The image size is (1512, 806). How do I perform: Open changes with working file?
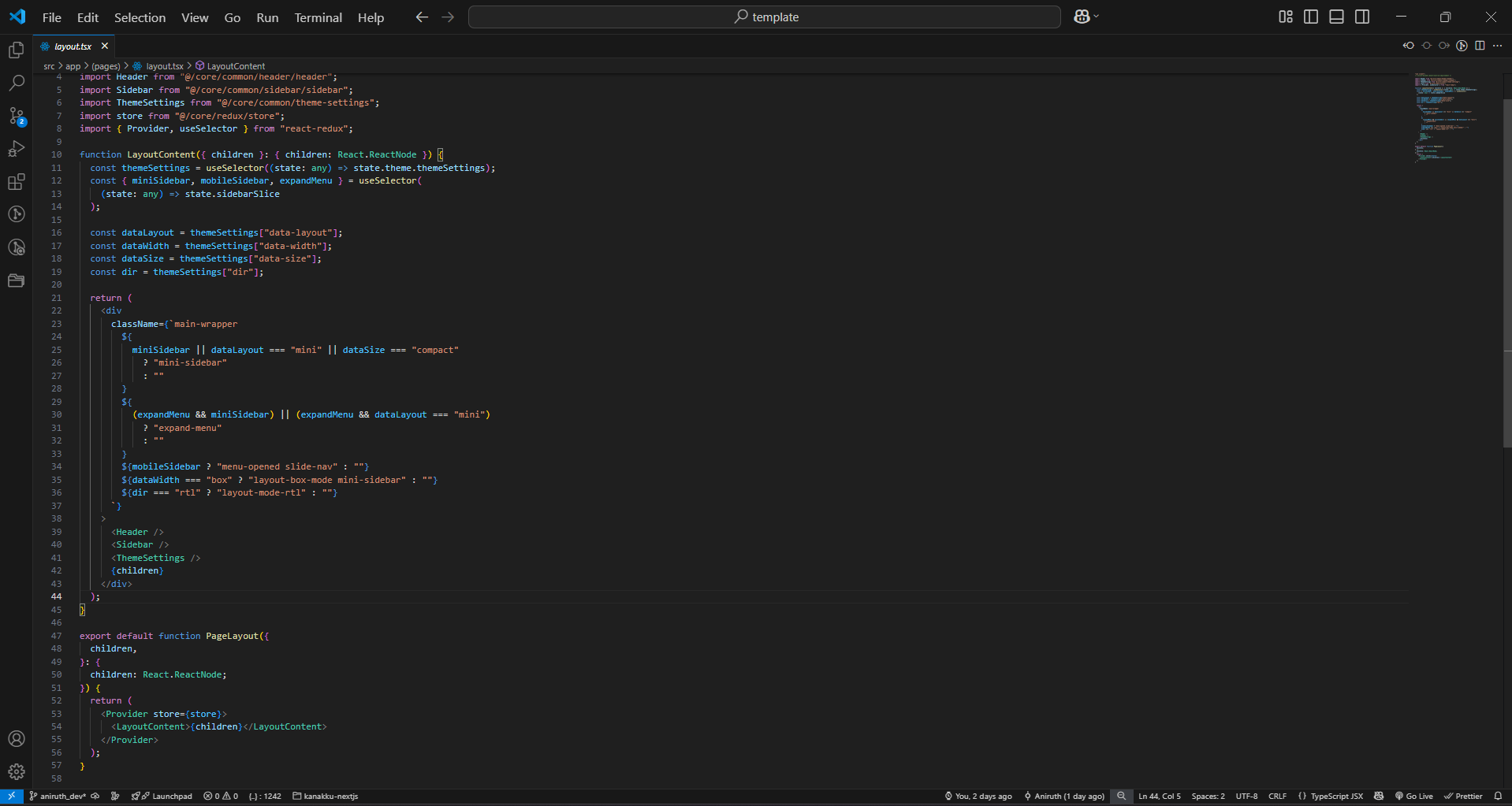click(x=1427, y=46)
